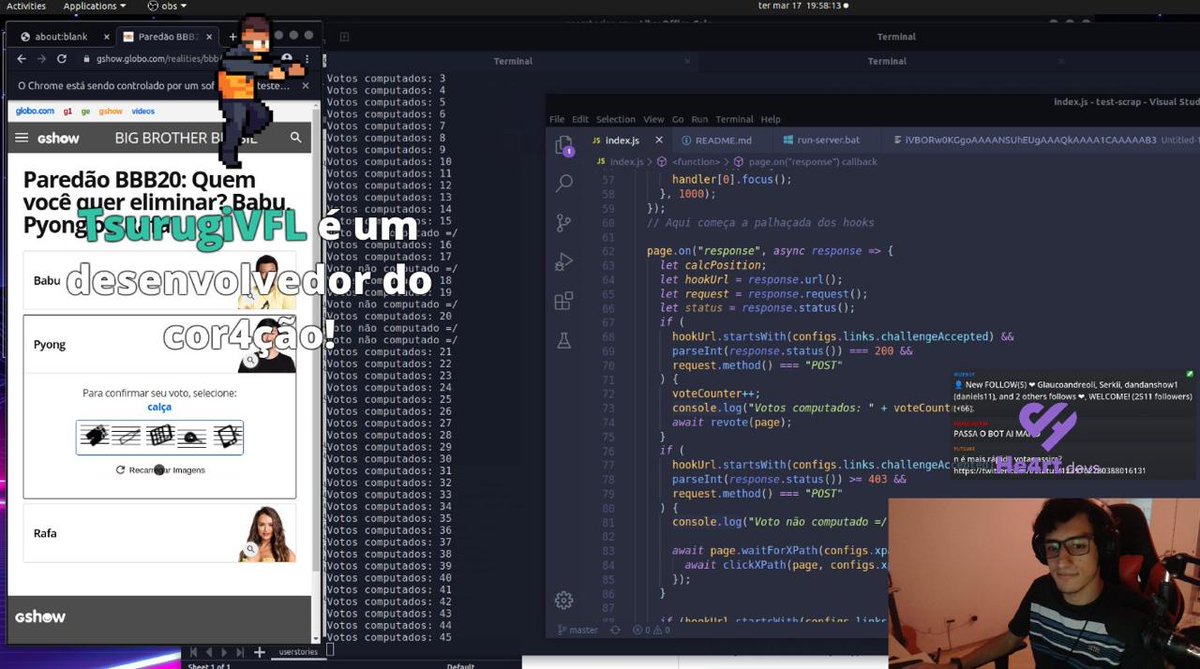Click the Chrome address bar URL
1200x669 pixels.
tap(158, 59)
